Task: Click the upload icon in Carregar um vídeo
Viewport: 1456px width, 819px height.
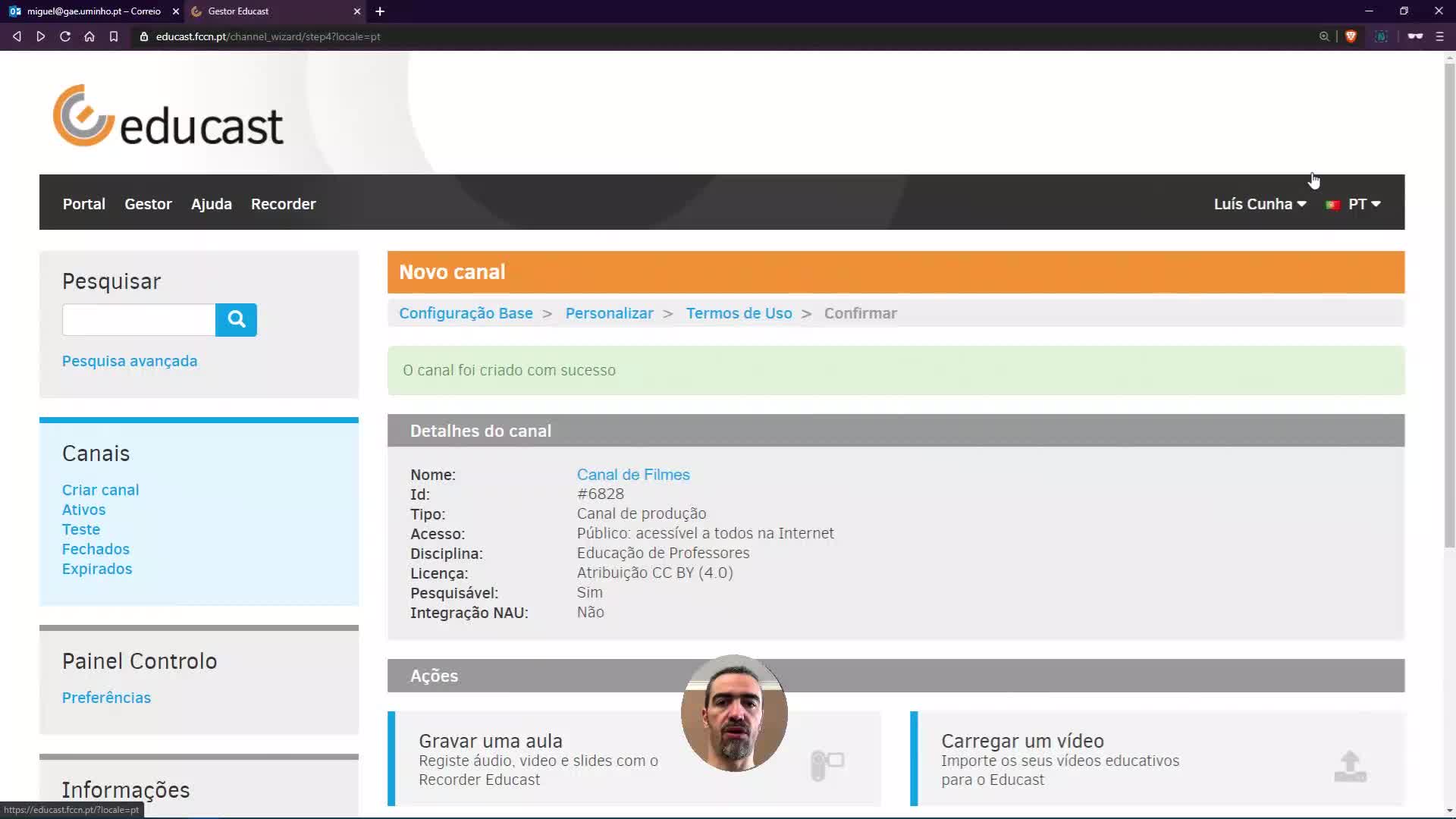Action: (1350, 766)
